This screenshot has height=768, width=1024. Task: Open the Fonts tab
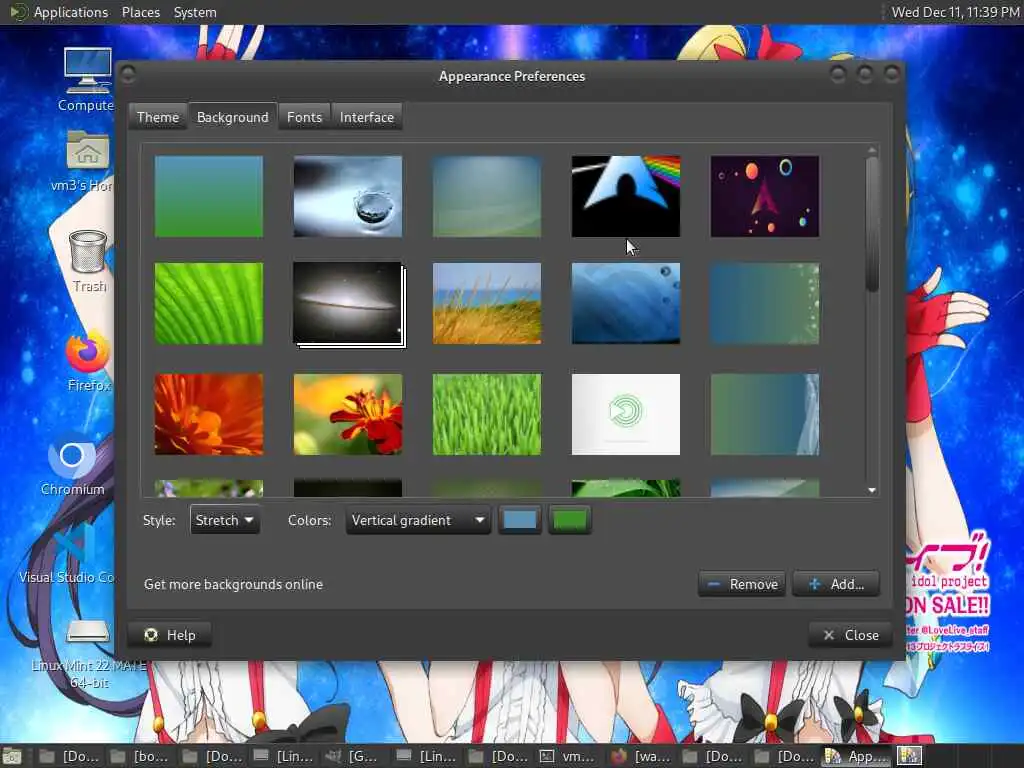tap(304, 117)
